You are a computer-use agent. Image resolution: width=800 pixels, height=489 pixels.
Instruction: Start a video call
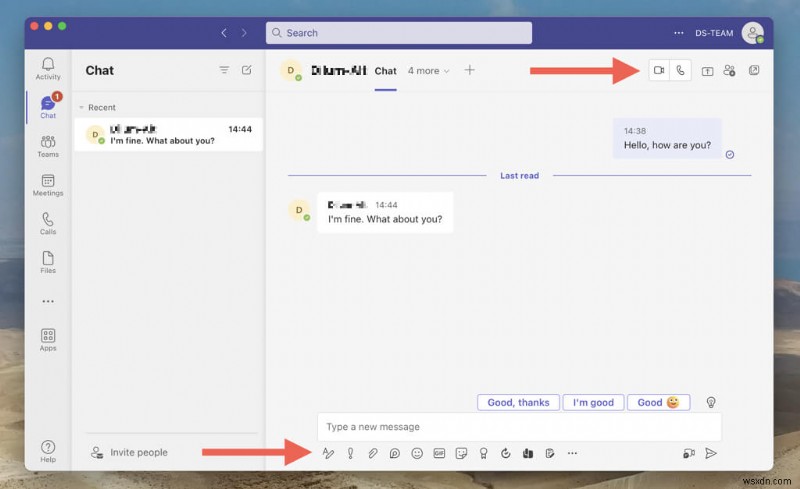659,70
